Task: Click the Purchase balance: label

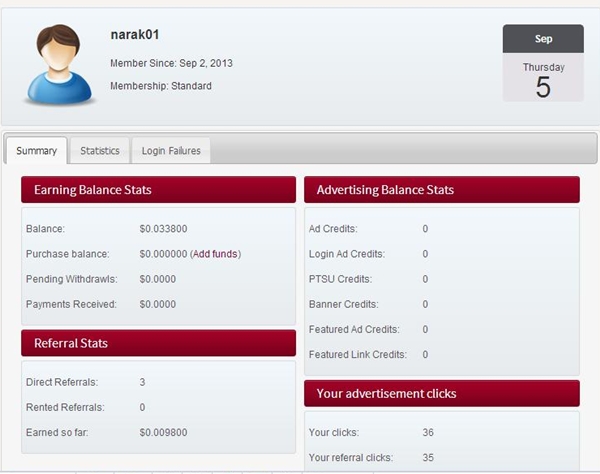Action: (67, 254)
